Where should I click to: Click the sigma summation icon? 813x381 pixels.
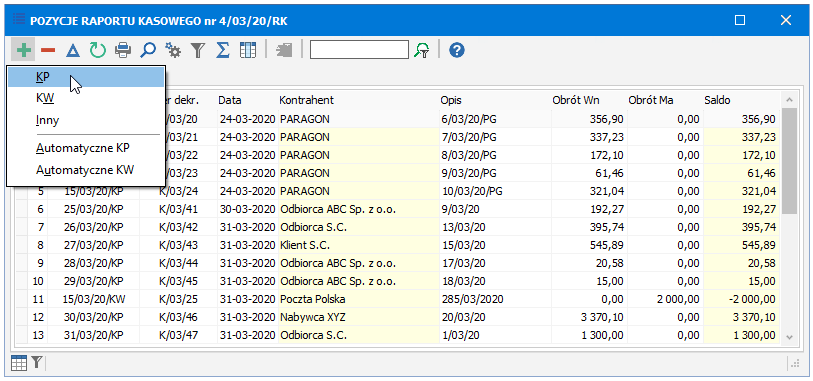click(223, 50)
